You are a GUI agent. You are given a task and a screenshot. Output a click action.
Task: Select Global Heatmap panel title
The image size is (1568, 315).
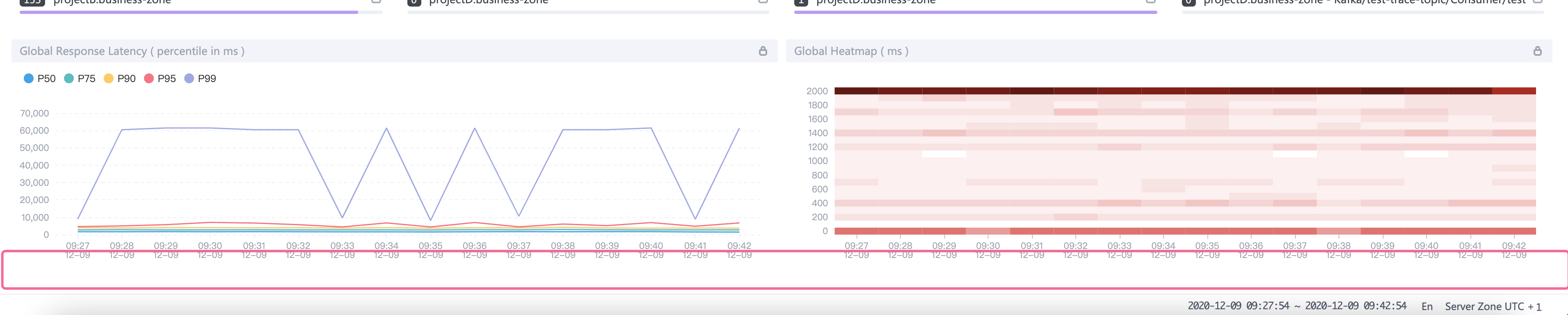tap(851, 51)
